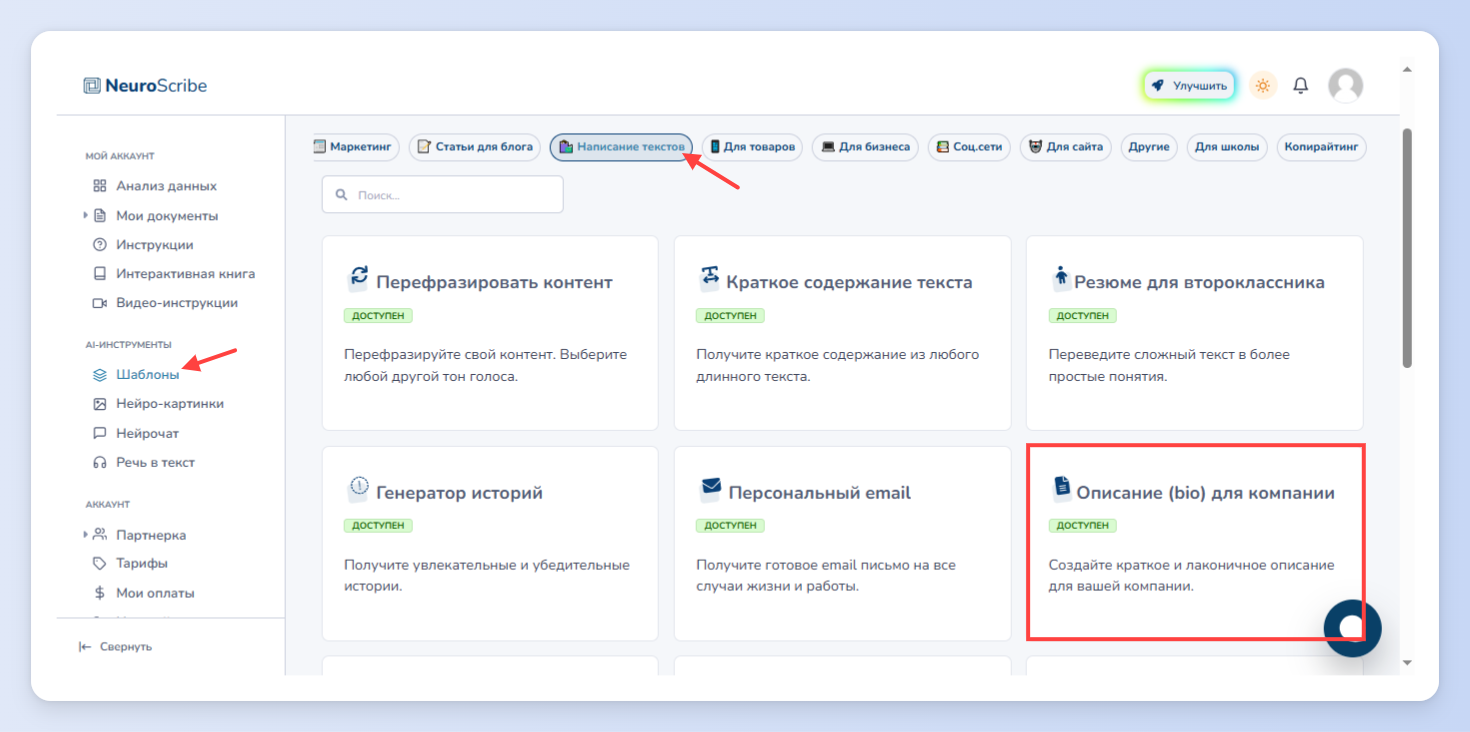Click Доступен badge under Перефразировать контент
1470x732 pixels.
pyautogui.click(x=378, y=315)
